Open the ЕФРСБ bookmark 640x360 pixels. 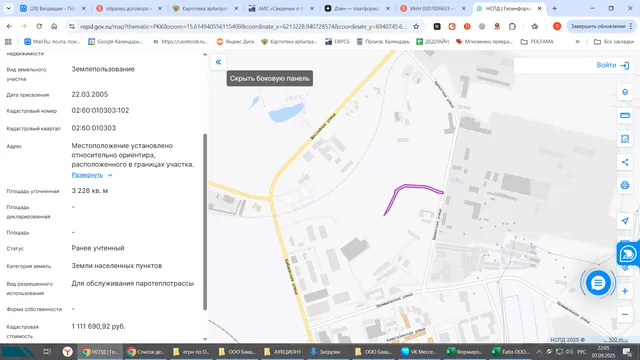point(337,42)
